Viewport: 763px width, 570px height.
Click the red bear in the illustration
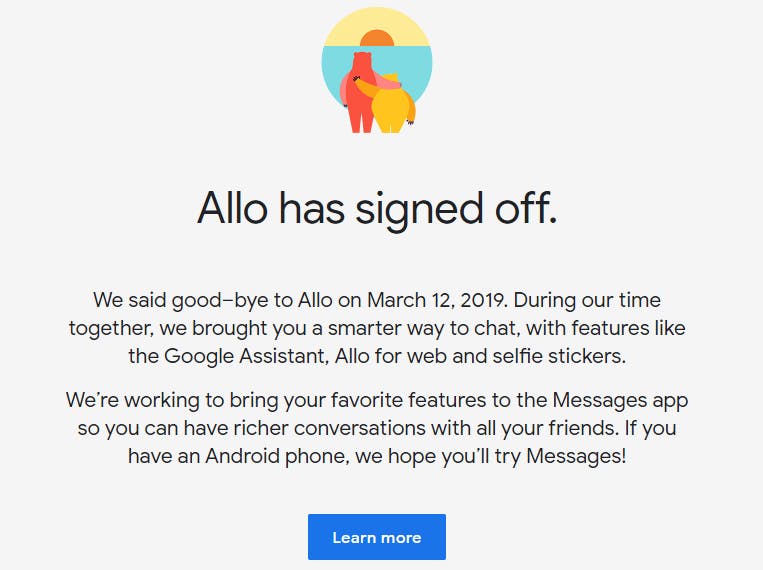(x=360, y=92)
